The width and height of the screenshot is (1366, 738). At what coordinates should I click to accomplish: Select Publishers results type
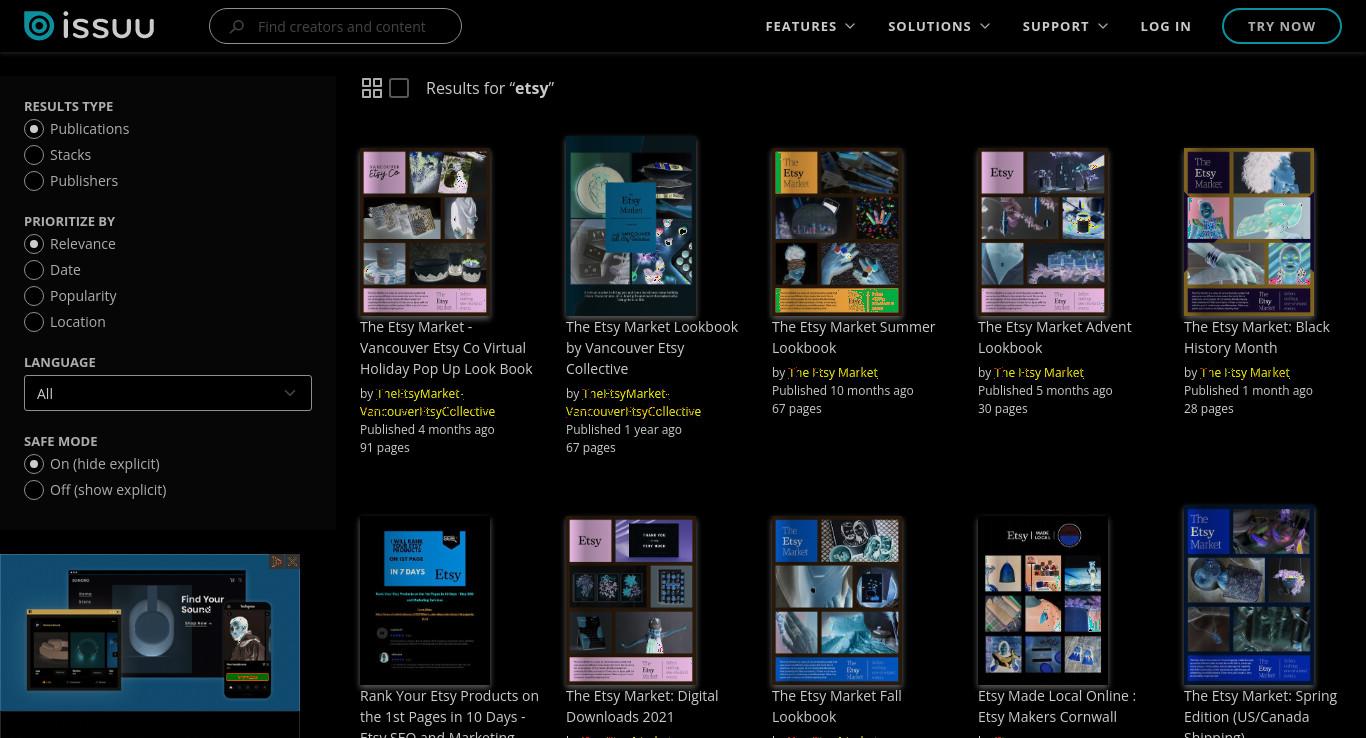34,181
